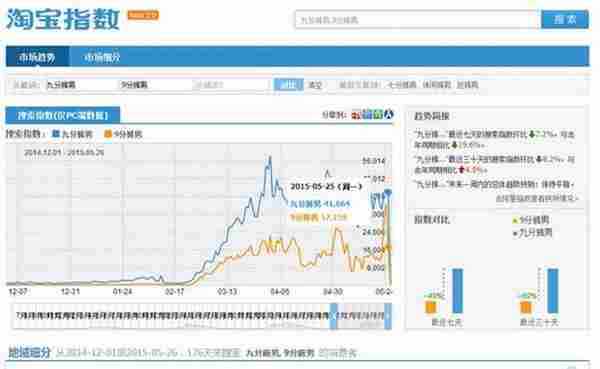
Task: Toggle the blue 九分裤男 legend series in the chart
Action: (x=72, y=134)
